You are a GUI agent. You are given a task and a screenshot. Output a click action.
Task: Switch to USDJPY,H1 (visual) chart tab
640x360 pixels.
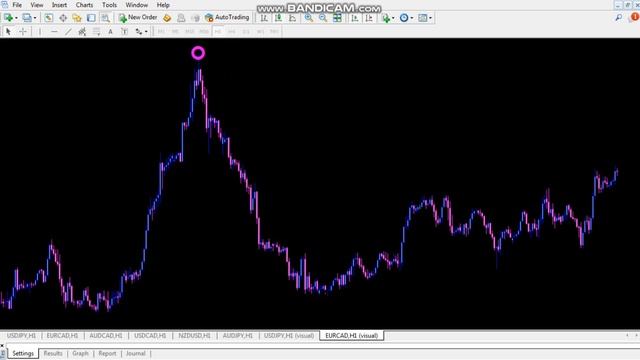coord(289,336)
